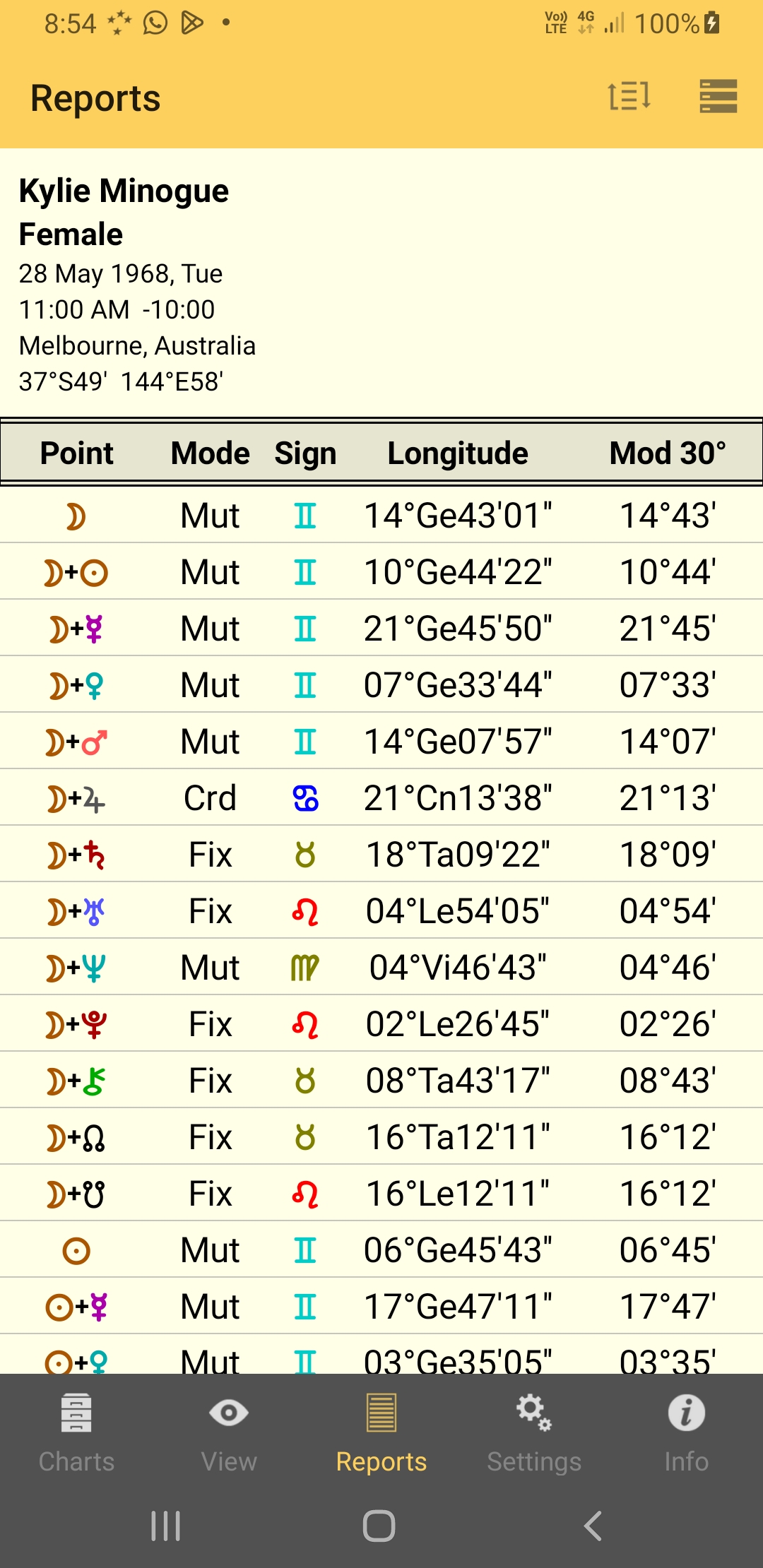Tap the Moon+Neptune midpoint symbol
The image size is (763, 1568).
(76, 968)
